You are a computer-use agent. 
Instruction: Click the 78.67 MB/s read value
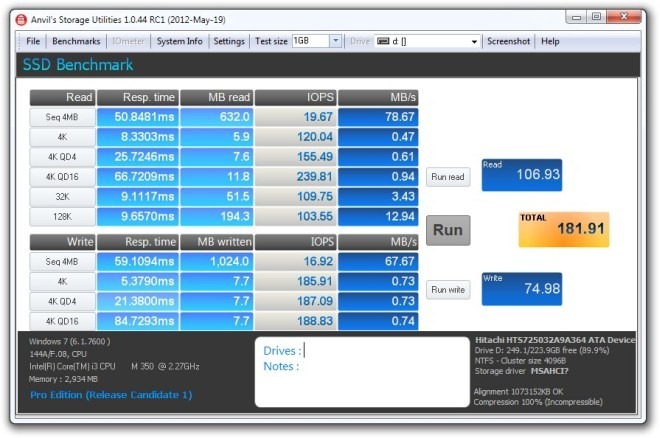(378, 117)
